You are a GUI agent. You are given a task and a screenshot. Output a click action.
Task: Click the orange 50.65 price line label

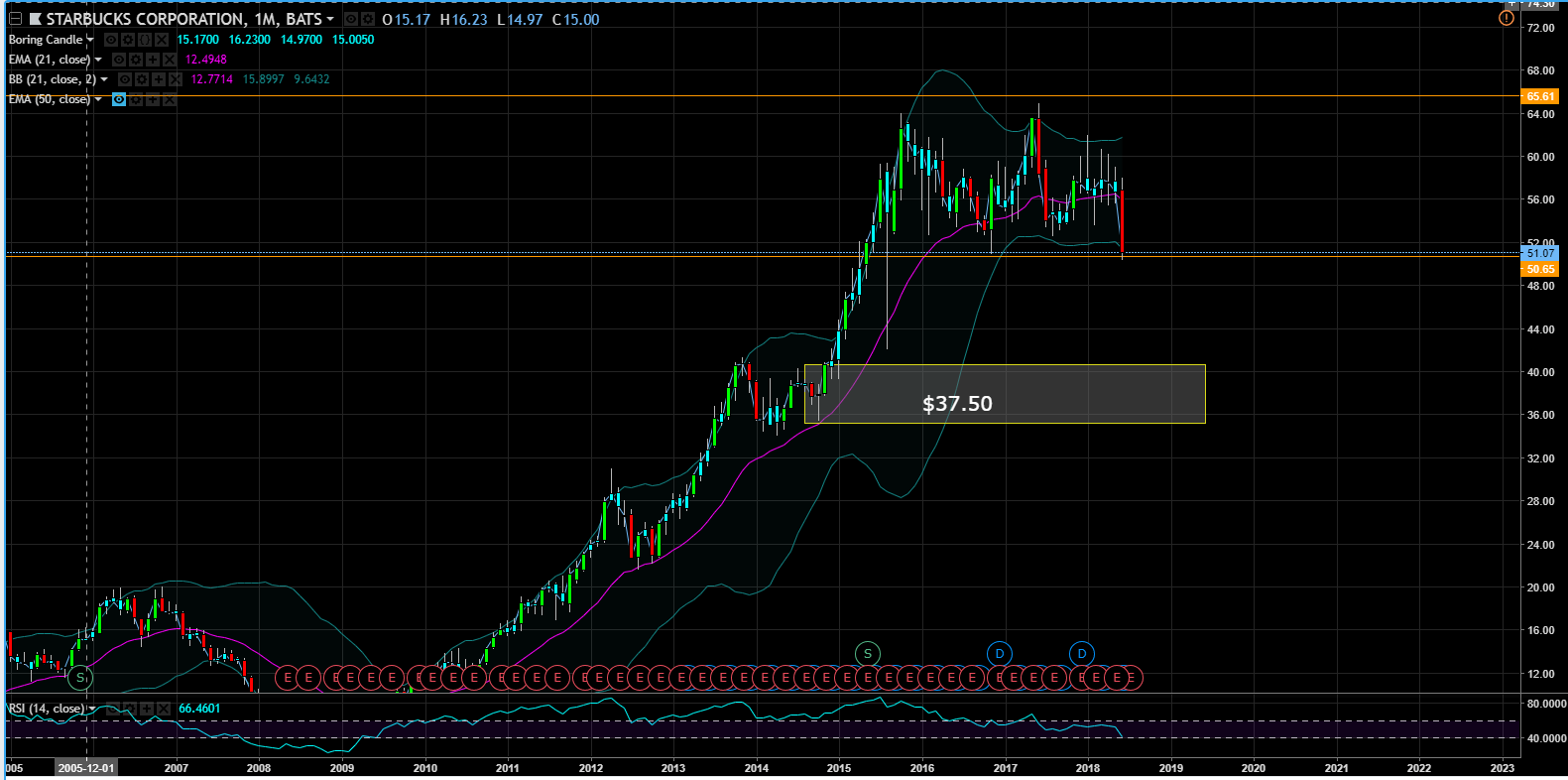click(x=1540, y=269)
